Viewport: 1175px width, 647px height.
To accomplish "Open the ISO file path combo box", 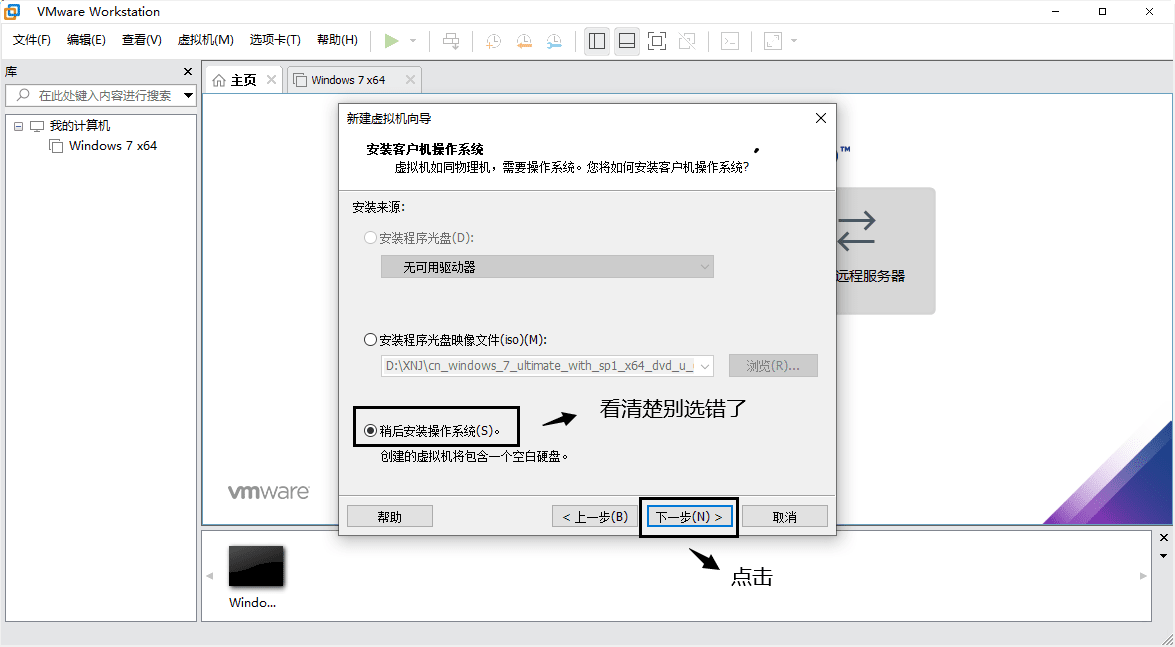I will point(547,366).
